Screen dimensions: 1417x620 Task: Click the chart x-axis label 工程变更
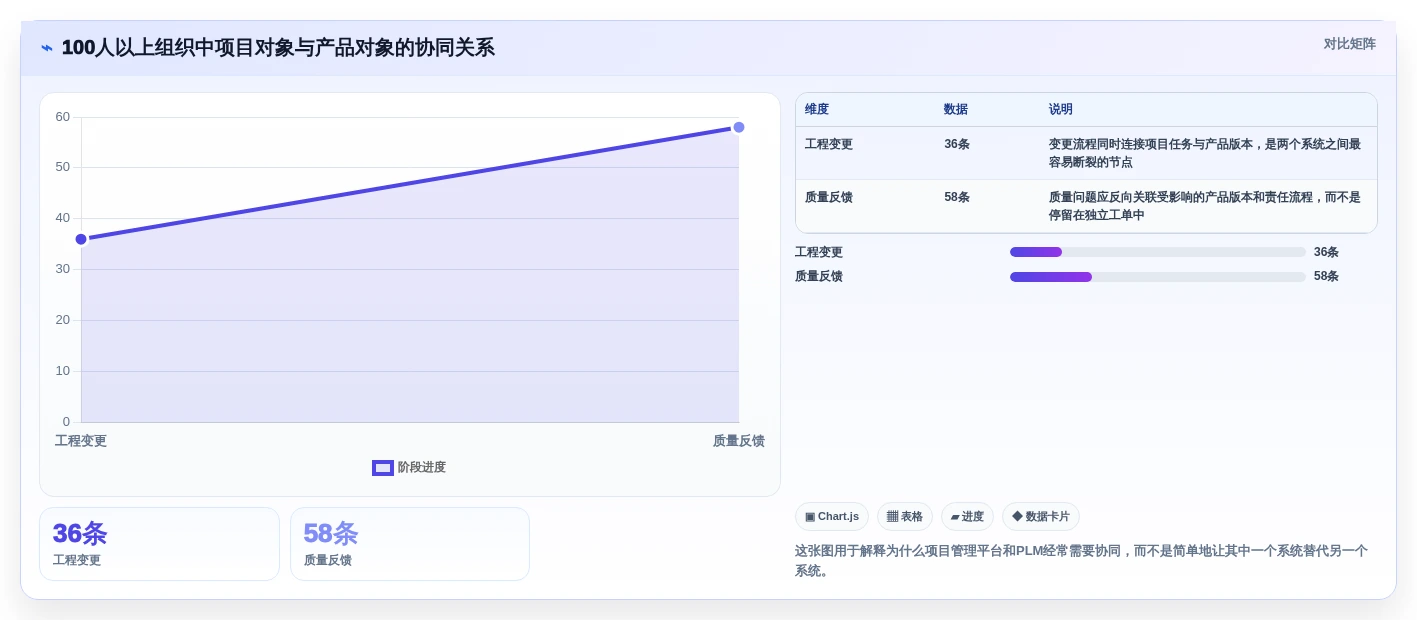pyautogui.click(x=81, y=441)
